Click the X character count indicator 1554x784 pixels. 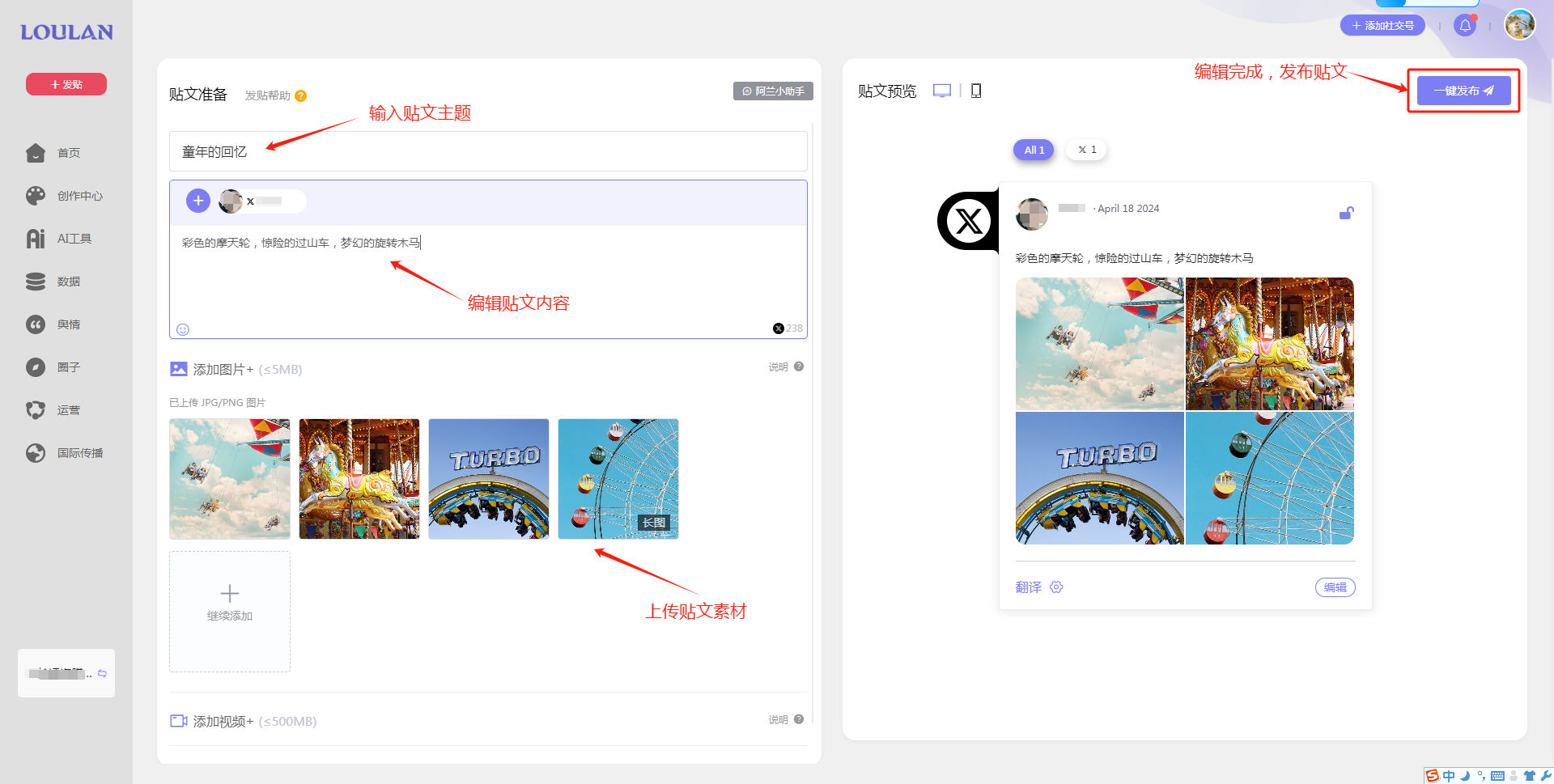(788, 328)
